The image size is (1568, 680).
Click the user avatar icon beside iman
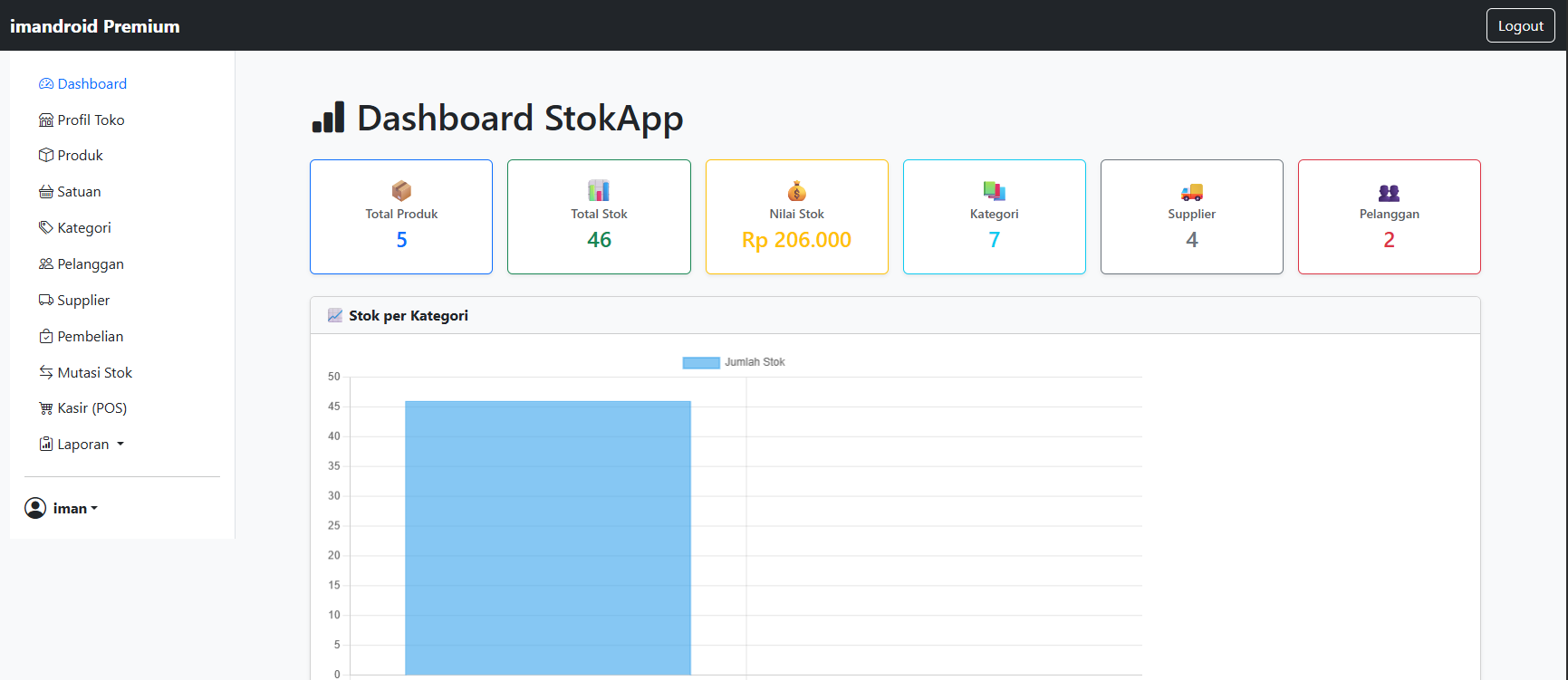(x=35, y=508)
